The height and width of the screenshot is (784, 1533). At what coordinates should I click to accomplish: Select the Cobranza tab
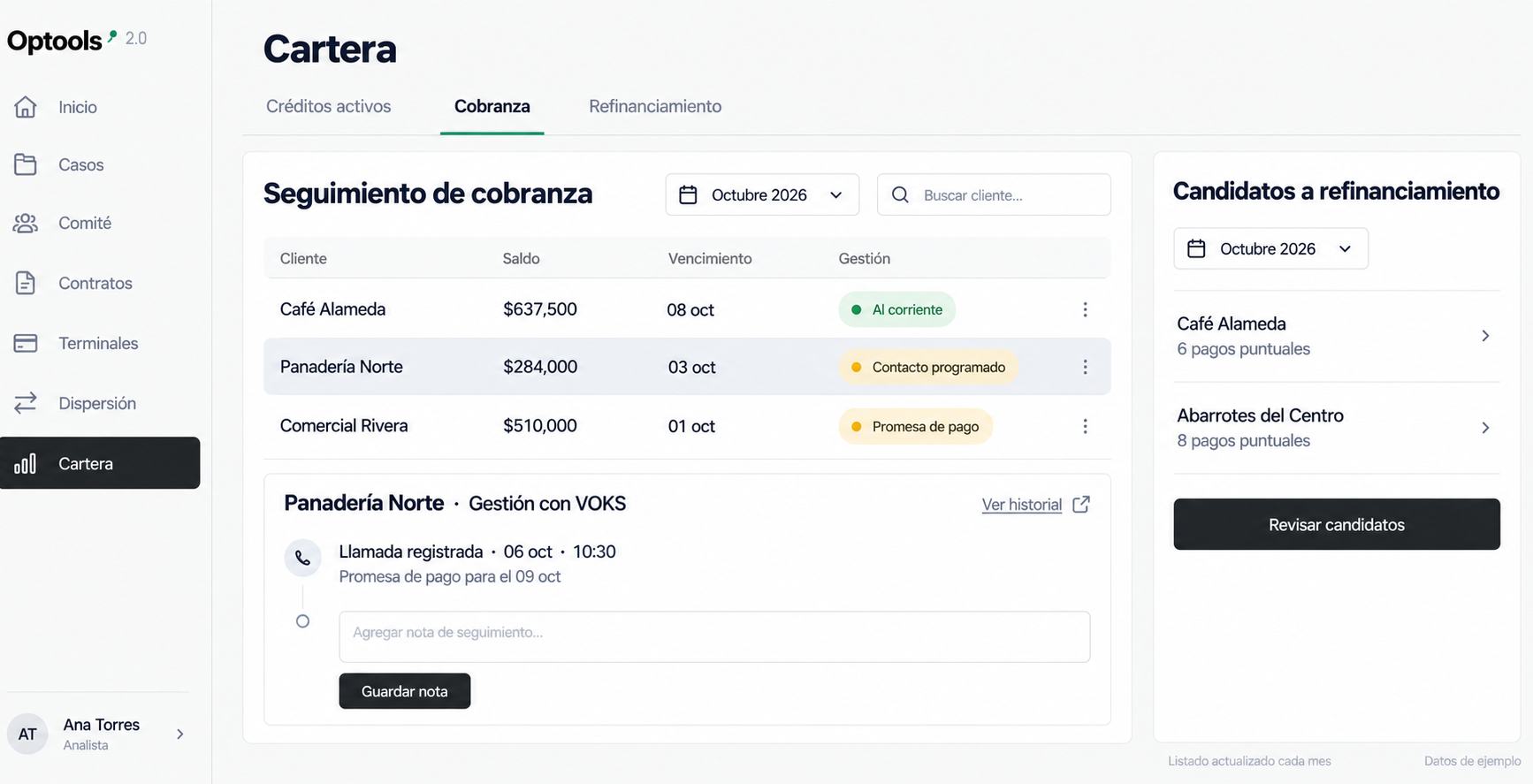pyautogui.click(x=492, y=106)
